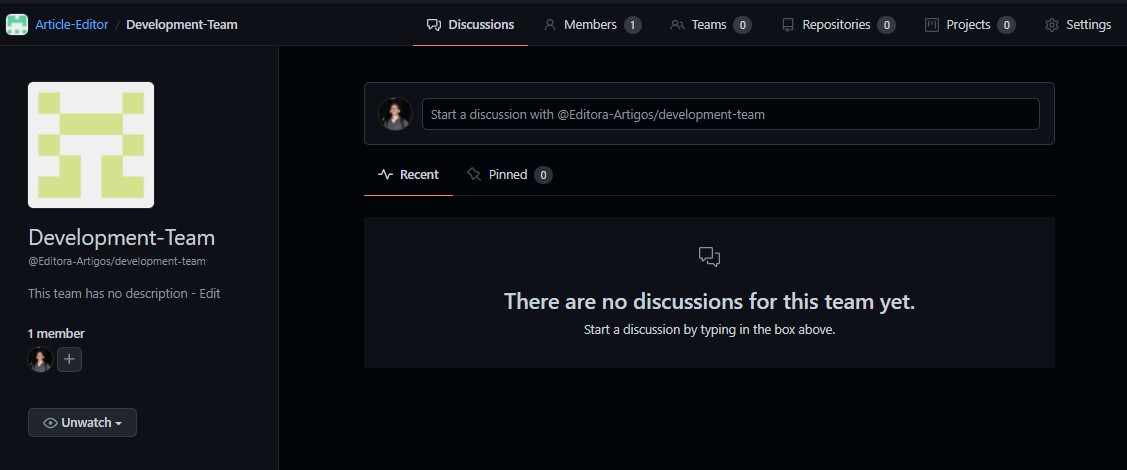This screenshot has width=1127, height=470.
Task: Click the Teams count badge 0
Action: 742,25
